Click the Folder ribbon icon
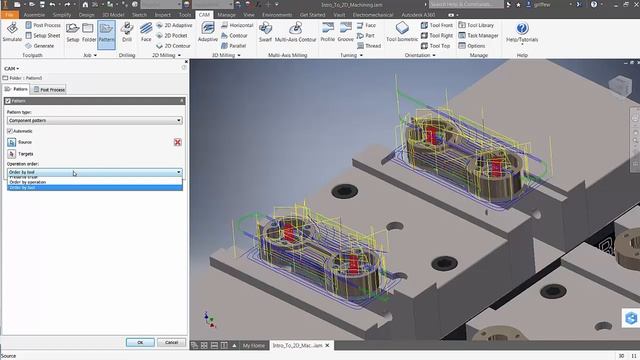Image resolution: width=640 pixels, height=360 pixels. [89, 32]
